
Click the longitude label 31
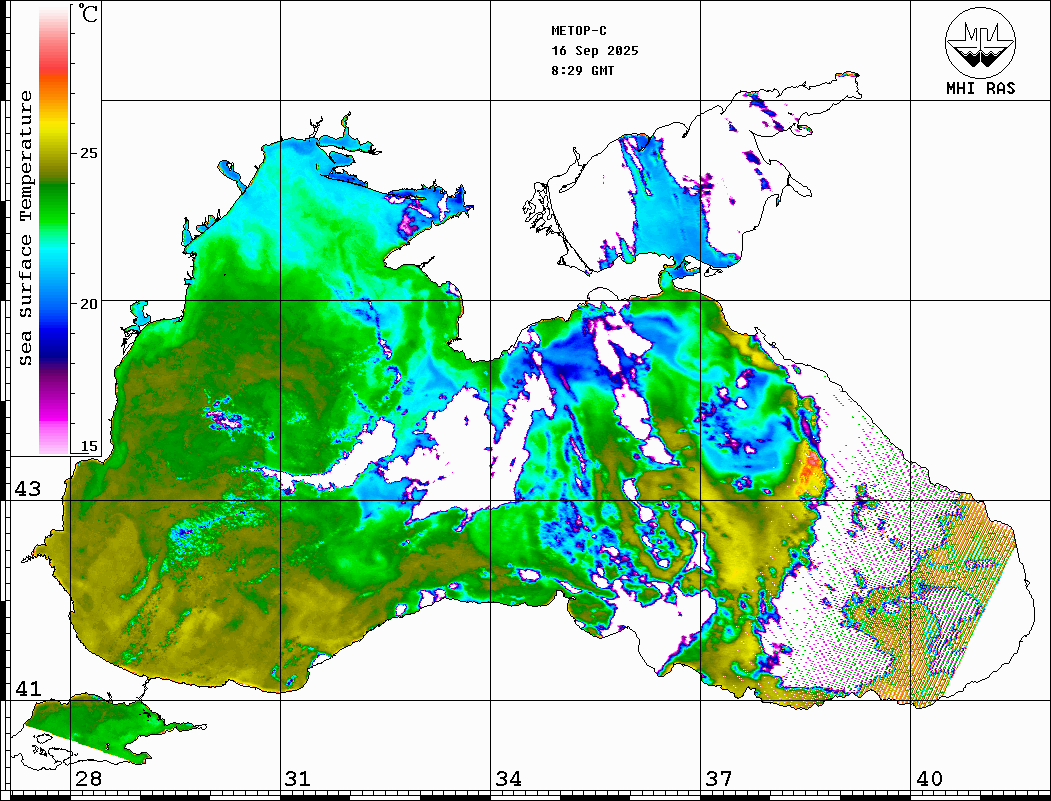[x=298, y=779]
